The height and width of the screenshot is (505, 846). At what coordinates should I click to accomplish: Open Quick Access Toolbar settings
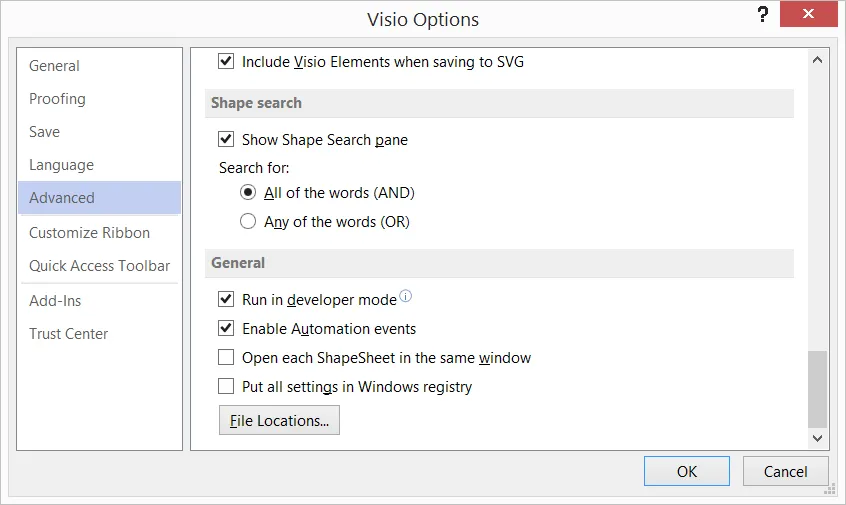[x=99, y=265]
